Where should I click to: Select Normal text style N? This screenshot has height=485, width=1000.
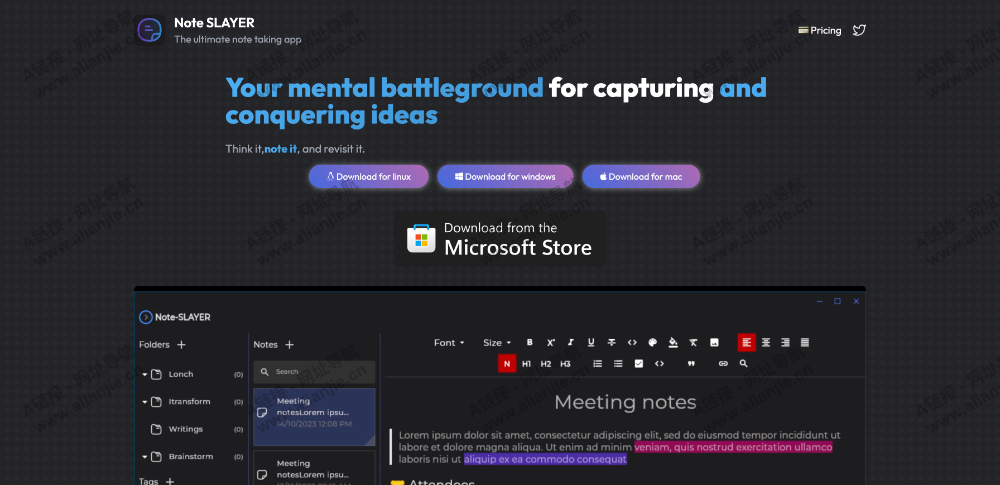507,364
